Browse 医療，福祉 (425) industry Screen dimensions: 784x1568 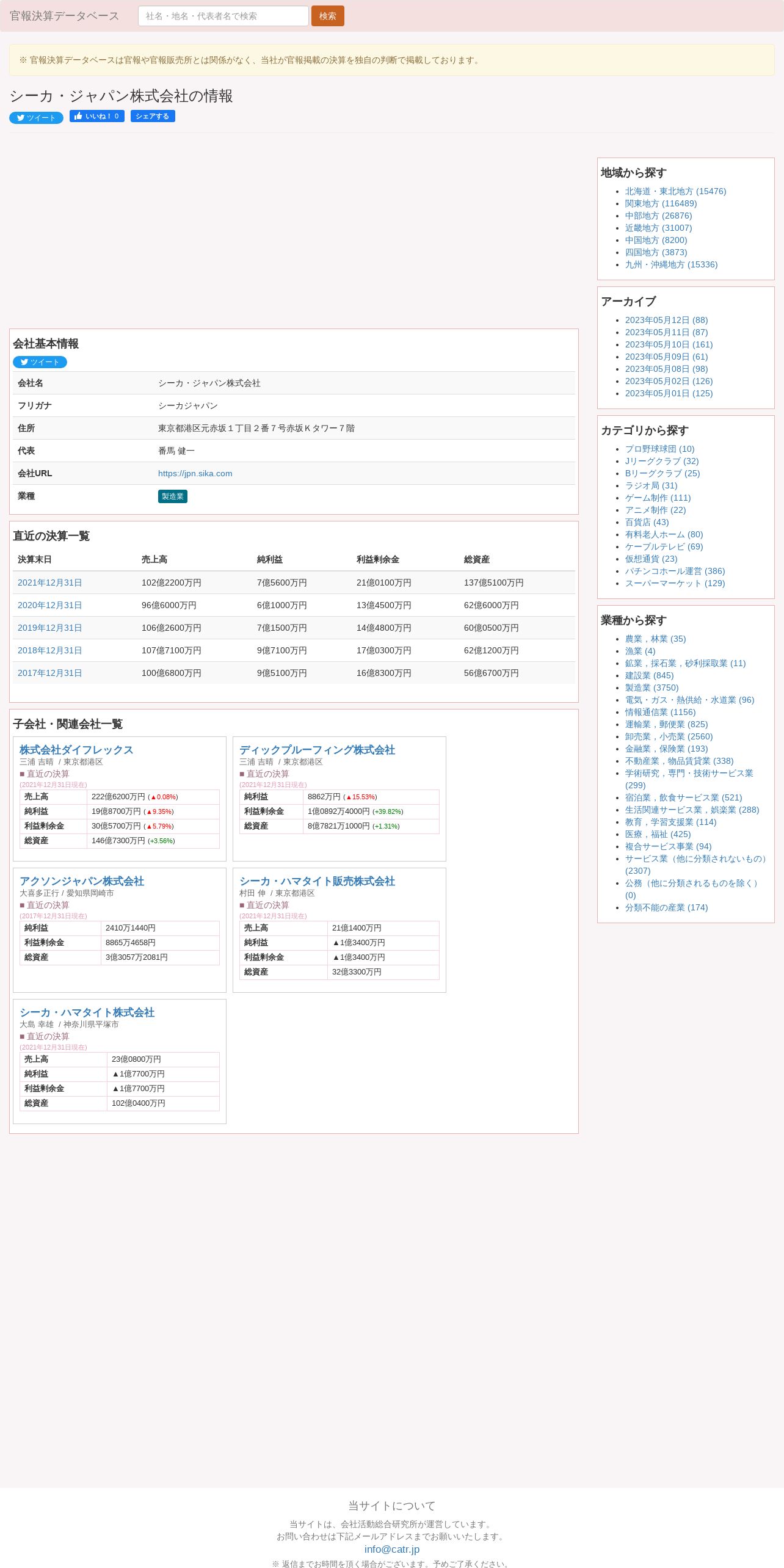658,834
